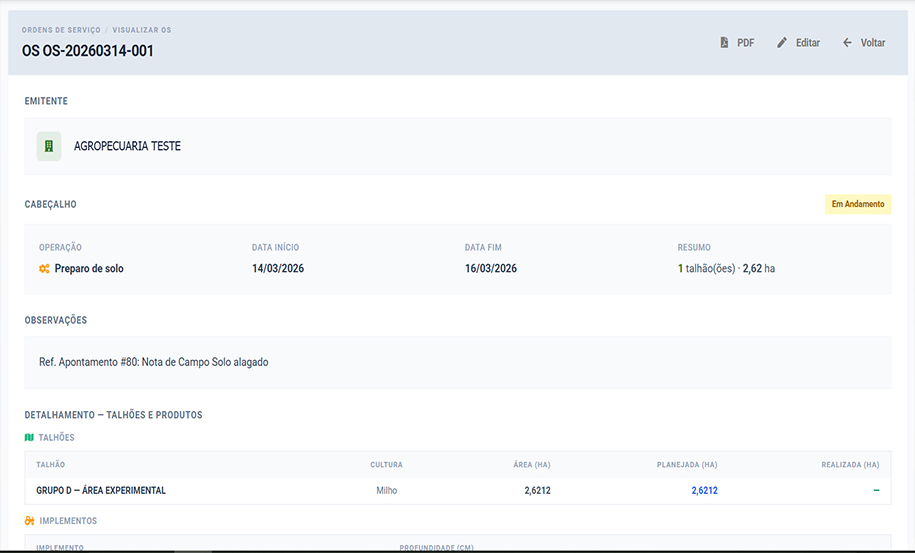Click the OS OS-20260314-001 title

(88, 51)
